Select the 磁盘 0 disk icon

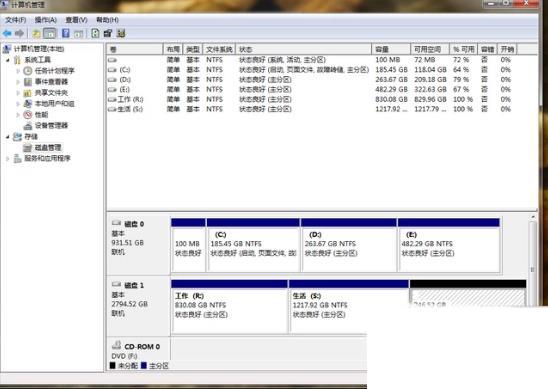pyautogui.click(x=117, y=223)
